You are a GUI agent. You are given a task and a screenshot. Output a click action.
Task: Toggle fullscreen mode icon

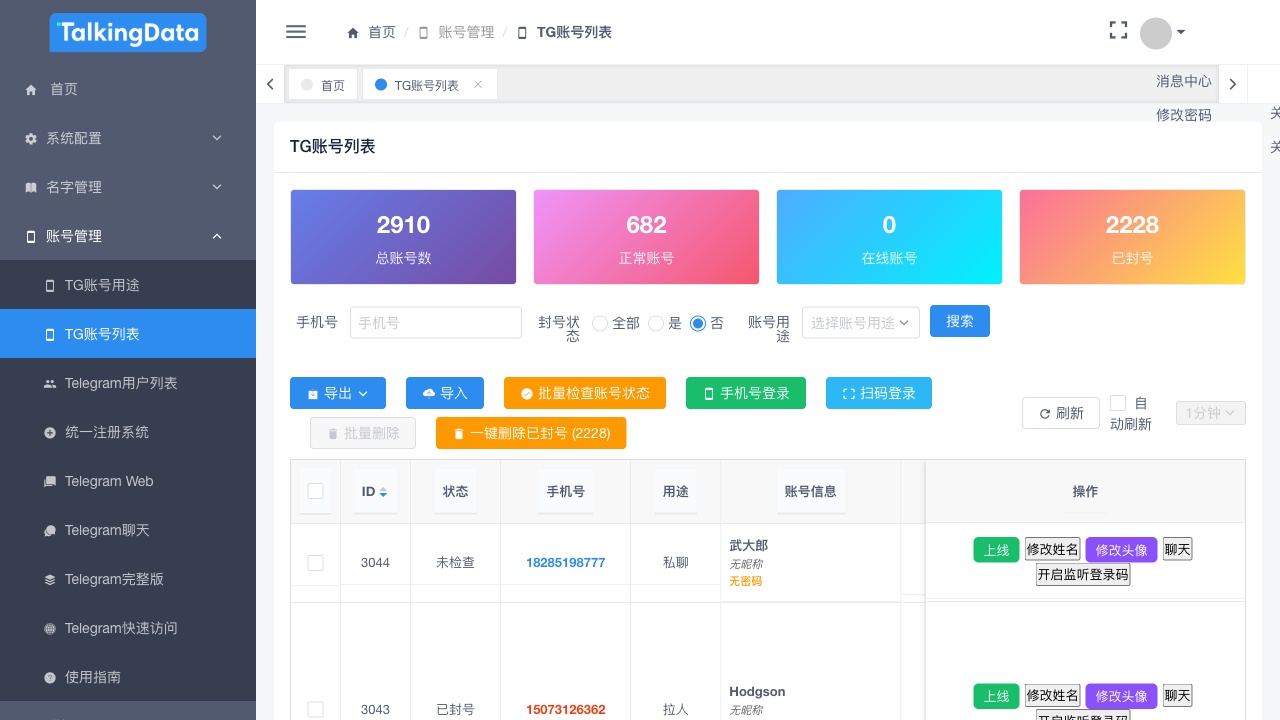[1118, 31]
